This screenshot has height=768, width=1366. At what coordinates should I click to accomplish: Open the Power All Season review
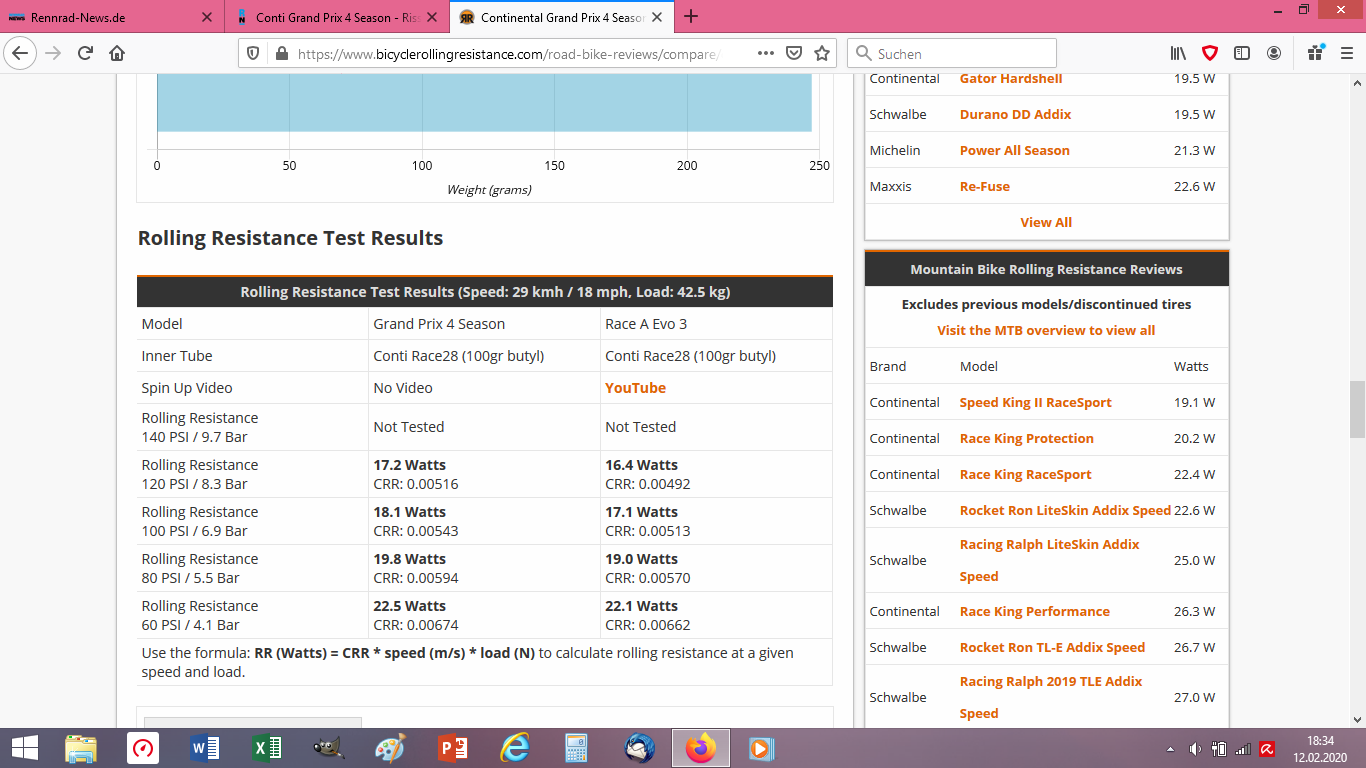1015,150
